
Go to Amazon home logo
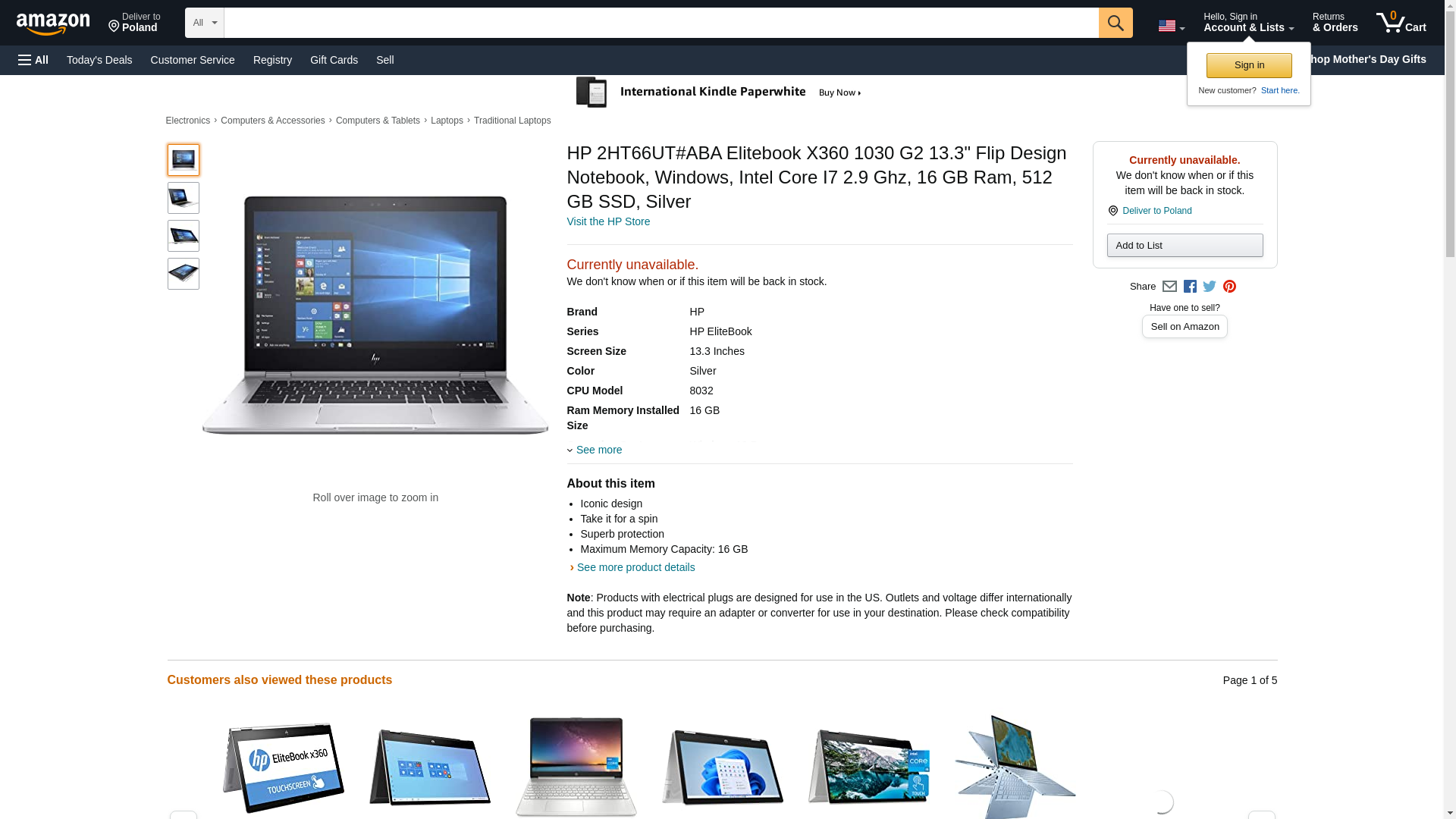[53, 24]
